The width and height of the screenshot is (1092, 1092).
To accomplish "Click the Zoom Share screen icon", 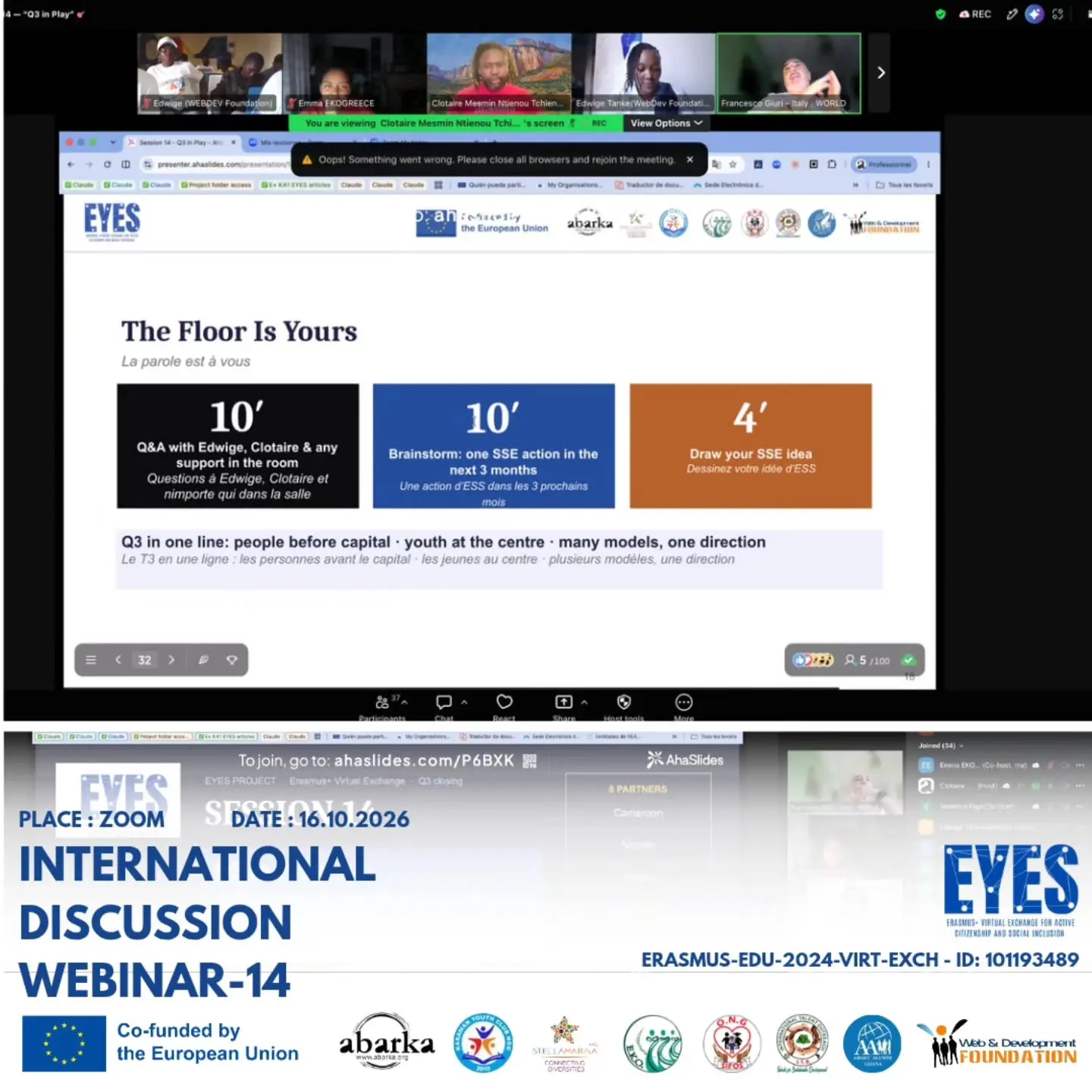I will point(564,702).
